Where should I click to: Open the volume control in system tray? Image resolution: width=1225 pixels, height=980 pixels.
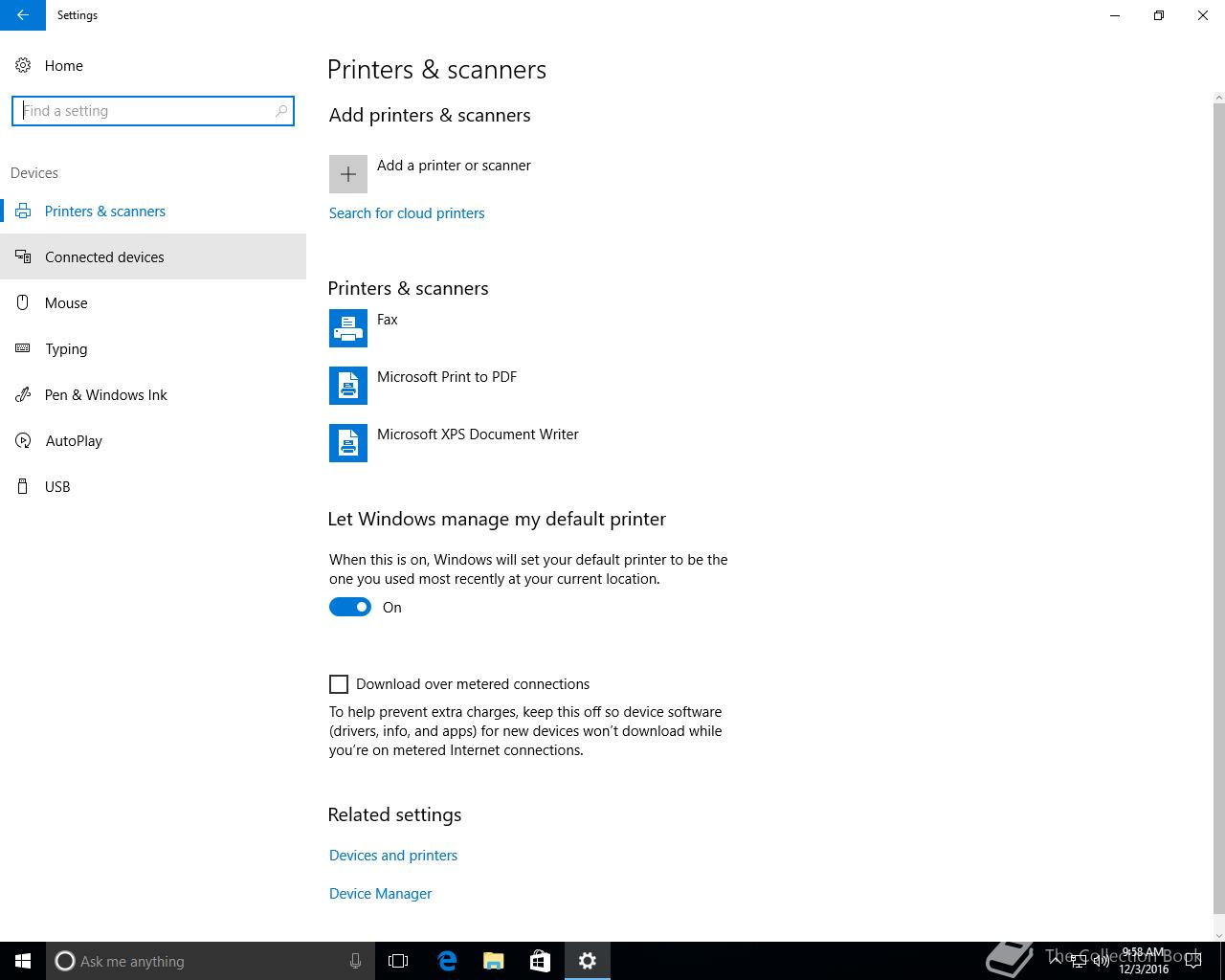pyautogui.click(x=1101, y=961)
